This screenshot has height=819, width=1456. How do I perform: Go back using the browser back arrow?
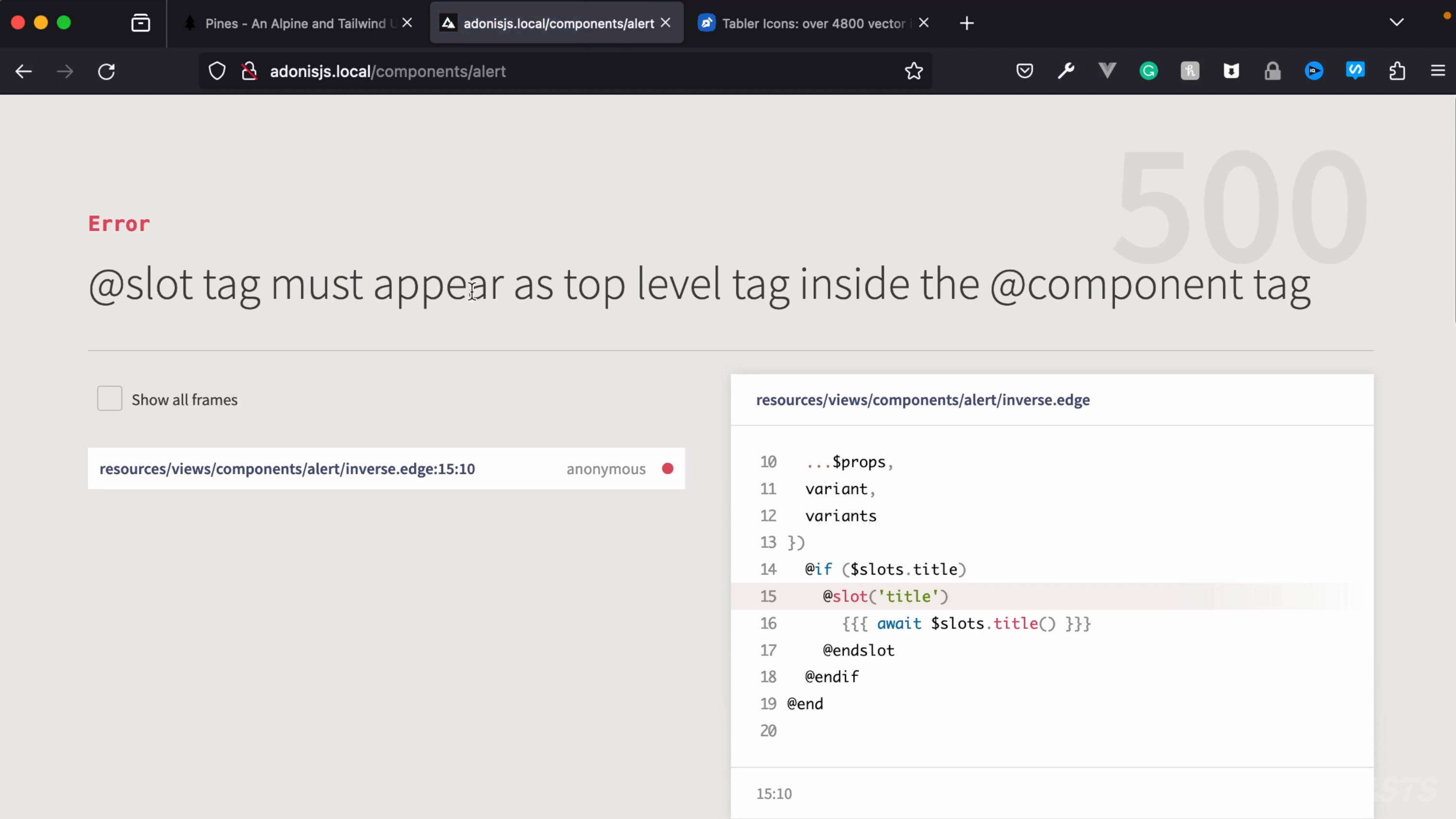point(23,71)
